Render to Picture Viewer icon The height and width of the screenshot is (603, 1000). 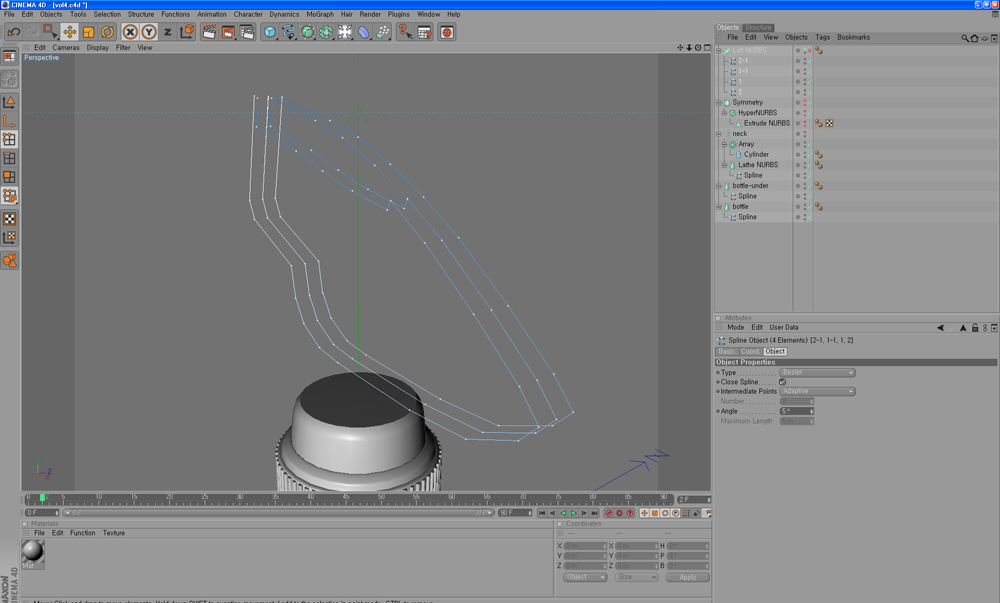coord(228,32)
